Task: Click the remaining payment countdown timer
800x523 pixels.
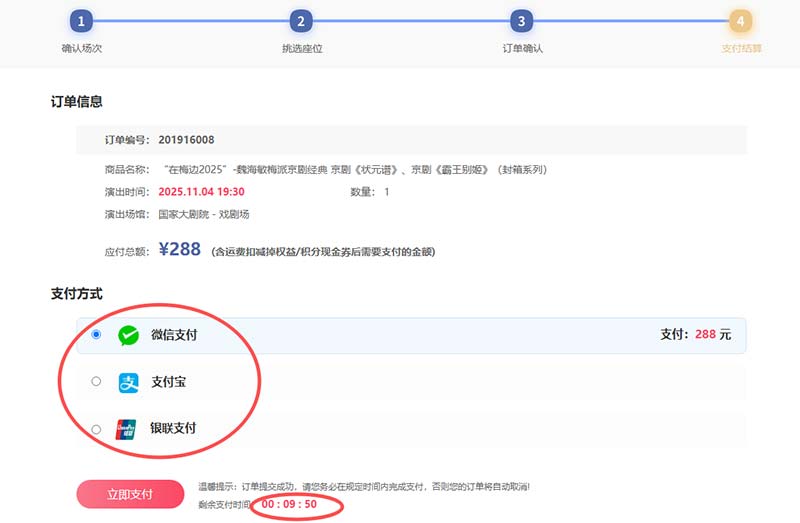Action: point(289,505)
